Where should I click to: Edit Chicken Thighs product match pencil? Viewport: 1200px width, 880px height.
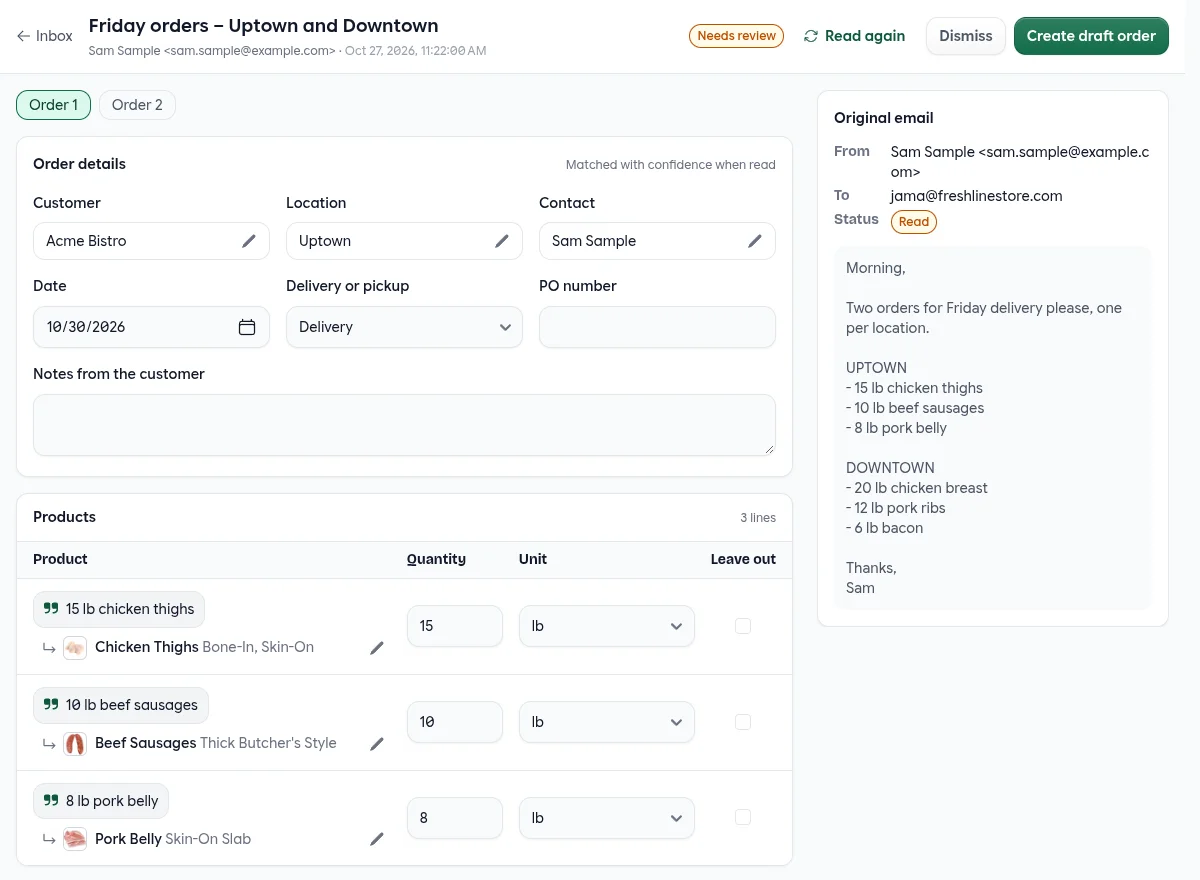pos(377,648)
